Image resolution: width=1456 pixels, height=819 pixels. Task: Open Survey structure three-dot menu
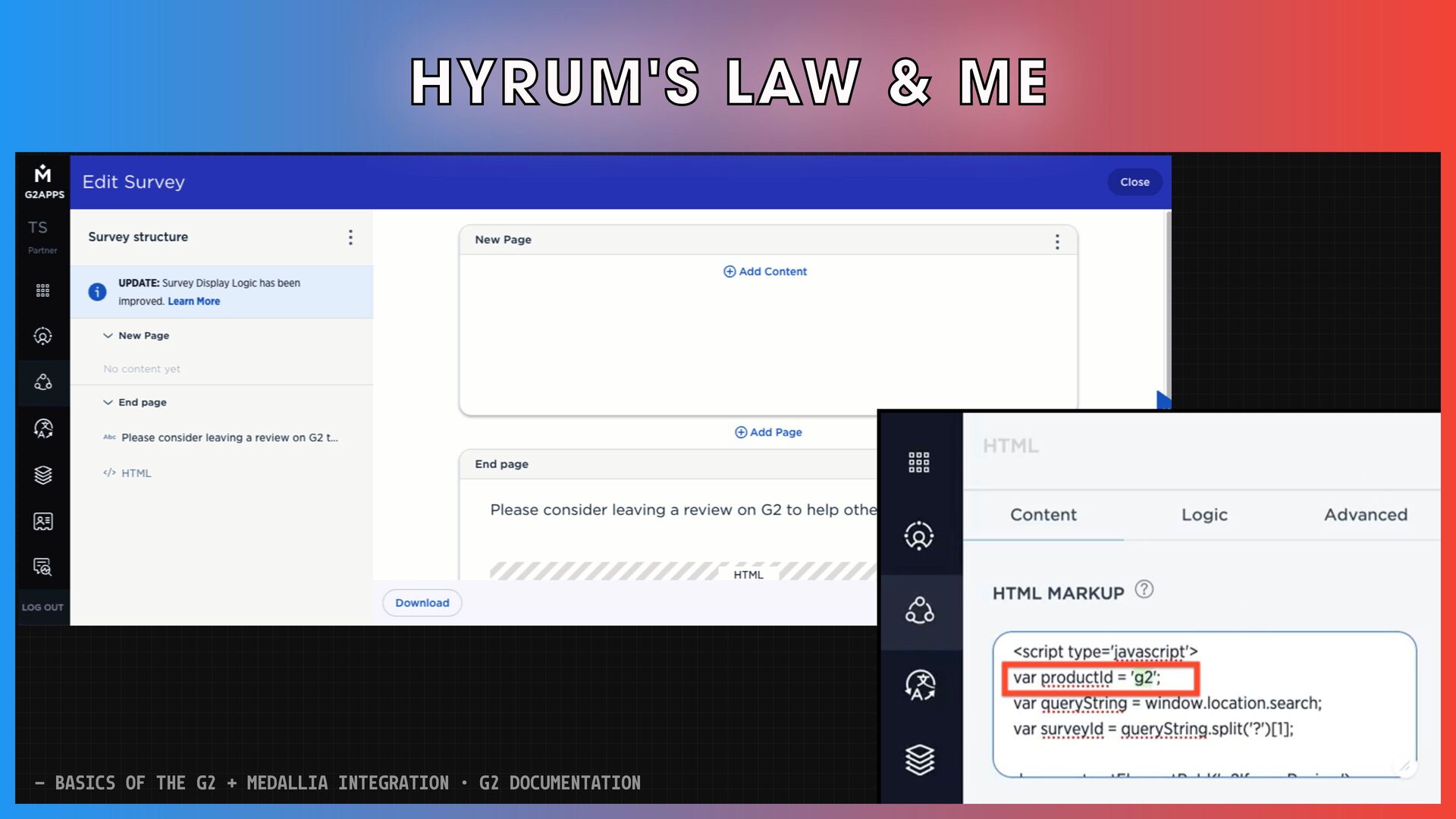point(350,237)
